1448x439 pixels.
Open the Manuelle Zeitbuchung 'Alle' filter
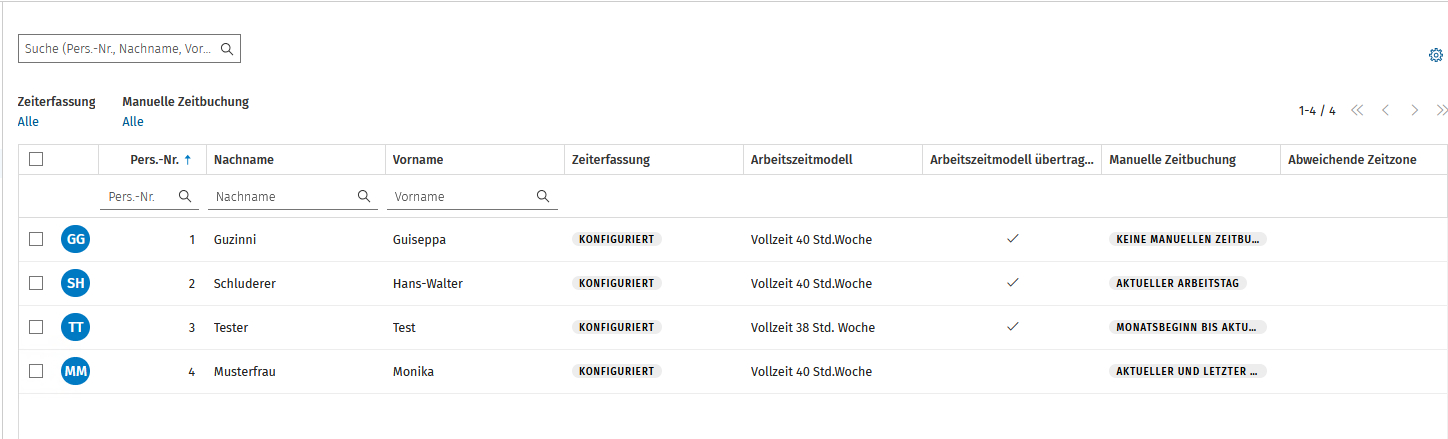click(x=133, y=122)
